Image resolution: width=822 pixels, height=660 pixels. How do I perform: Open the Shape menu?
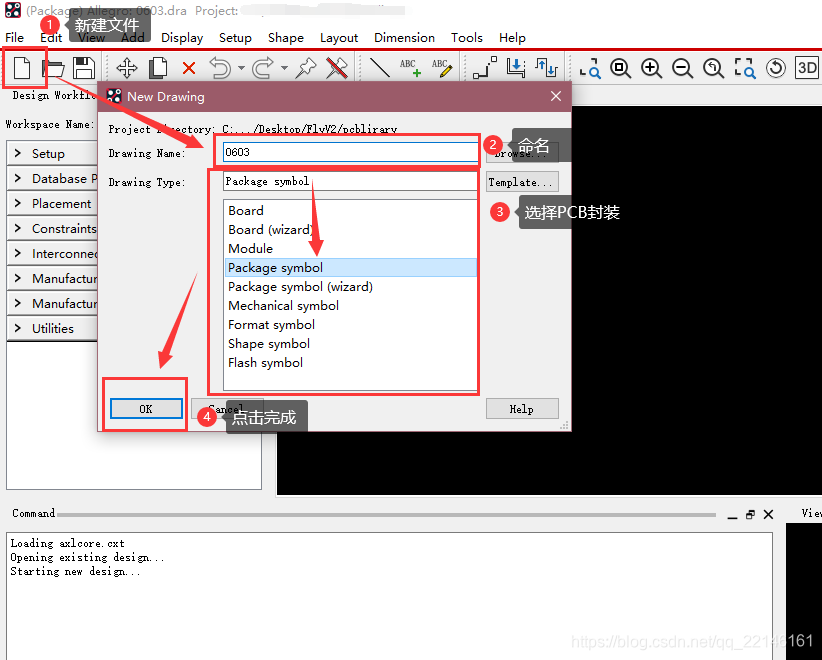click(x=285, y=38)
